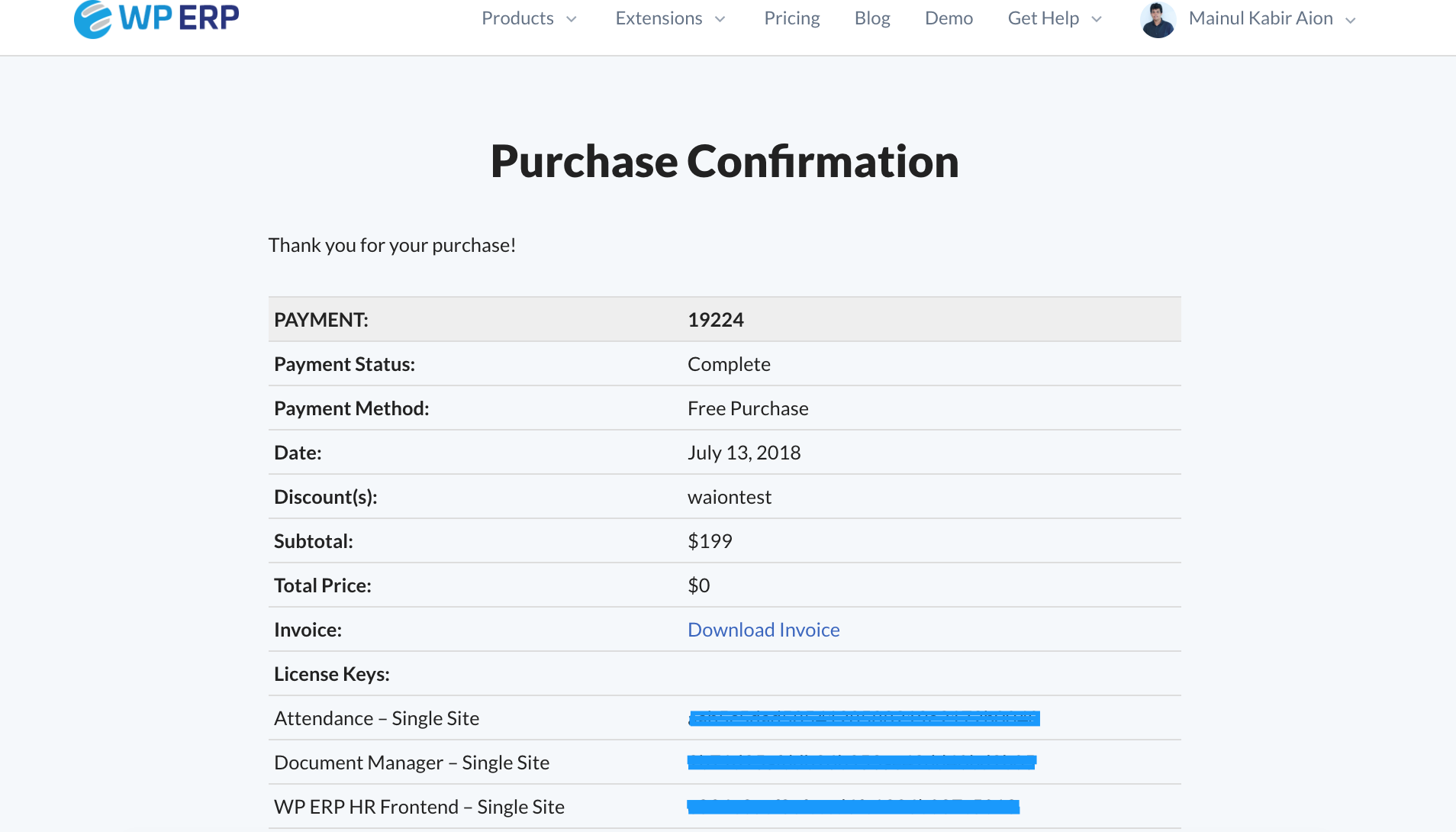
Task: Click the Invoice: label
Action: click(x=308, y=630)
